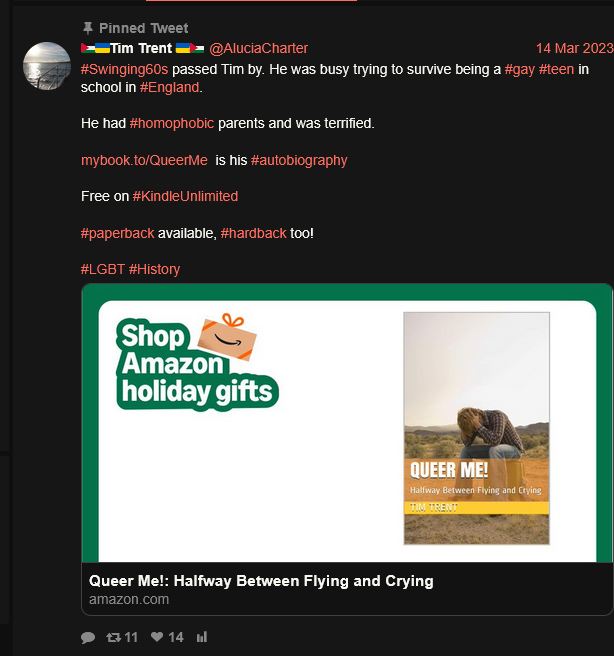The height and width of the screenshot is (656, 614).
Task: Open the #homophobic hashtag
Action: 172,123
